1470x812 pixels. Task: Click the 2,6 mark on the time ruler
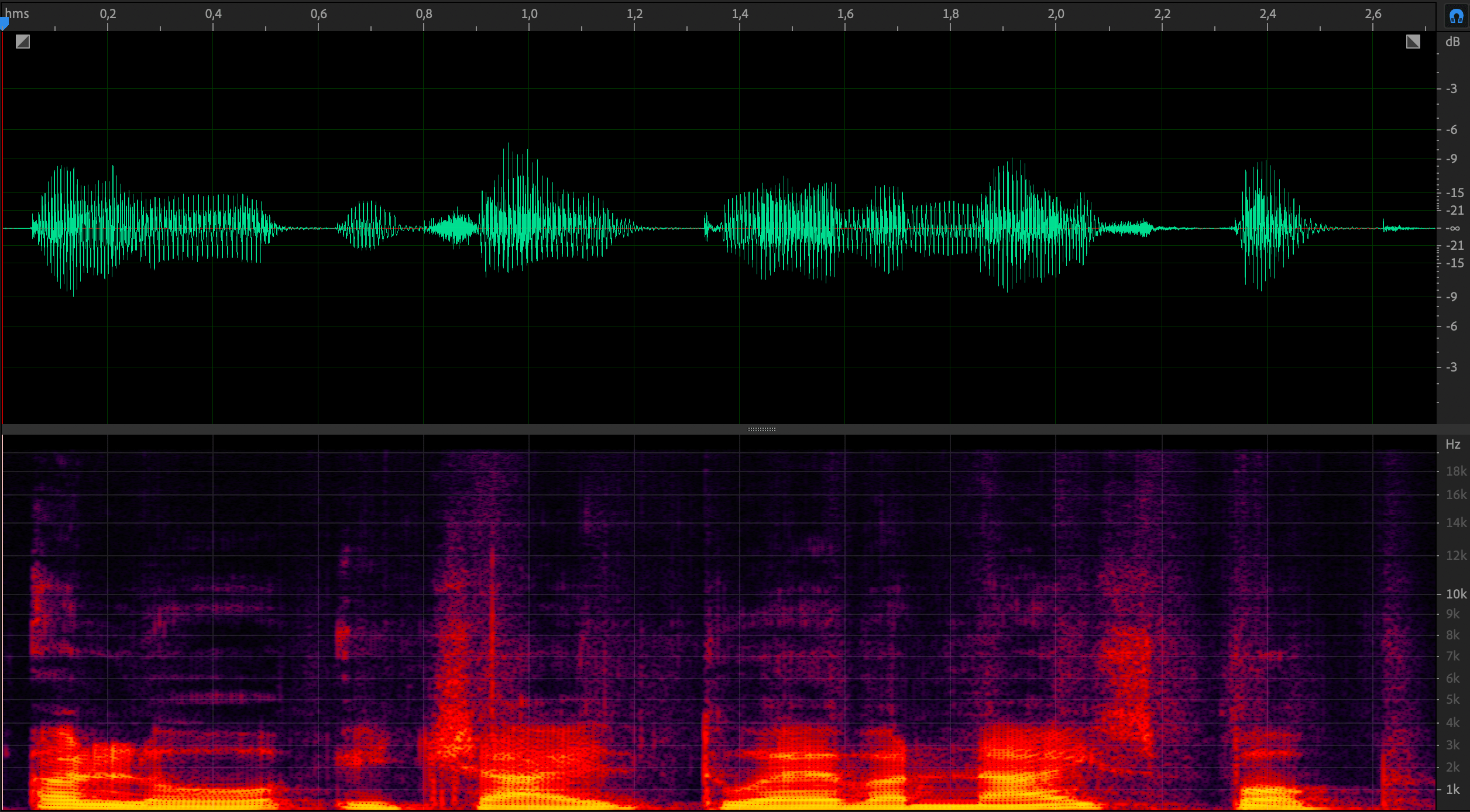(1373, 13)
